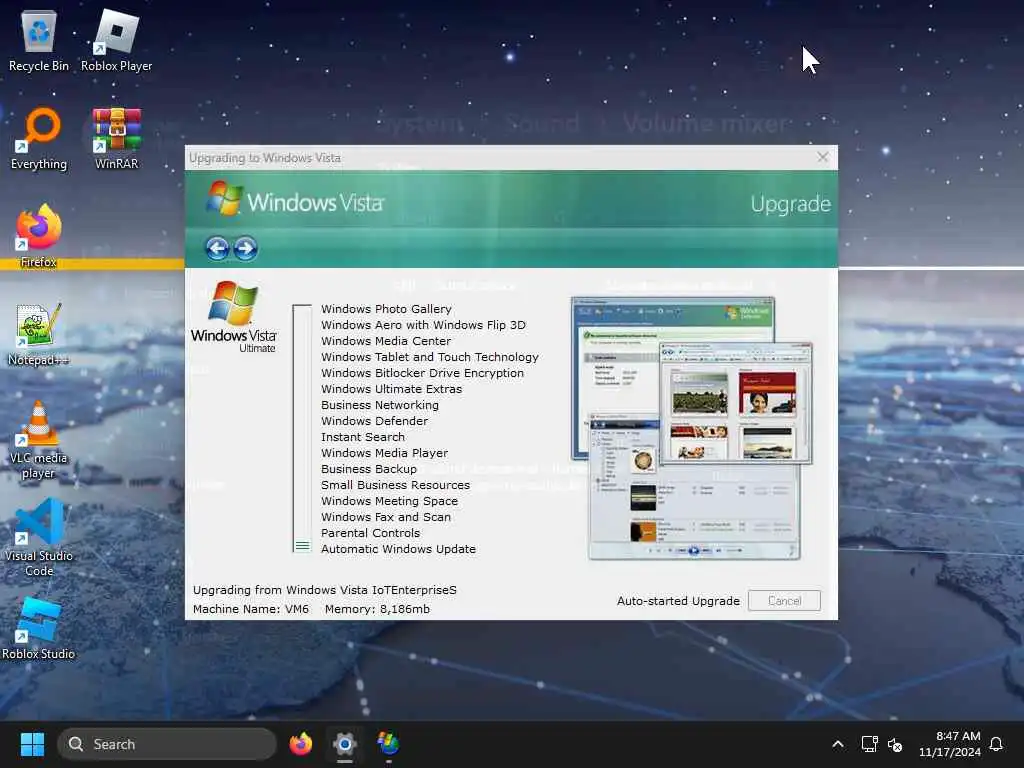Launch VLC media player shortcut
This screenshot has width=1024, height=768.
tap(39, 440)
